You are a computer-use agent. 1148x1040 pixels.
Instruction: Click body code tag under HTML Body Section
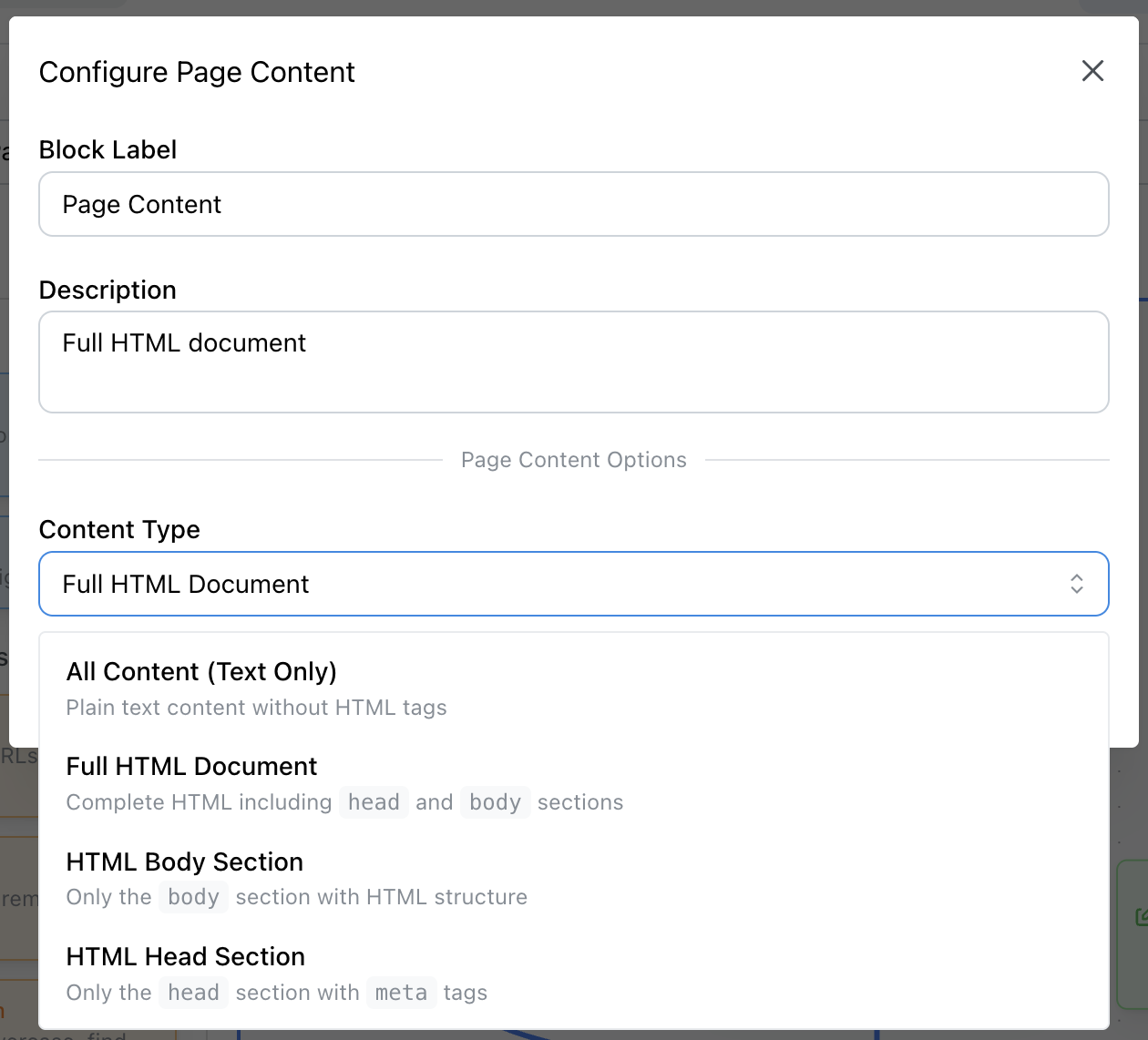point(193,897)
